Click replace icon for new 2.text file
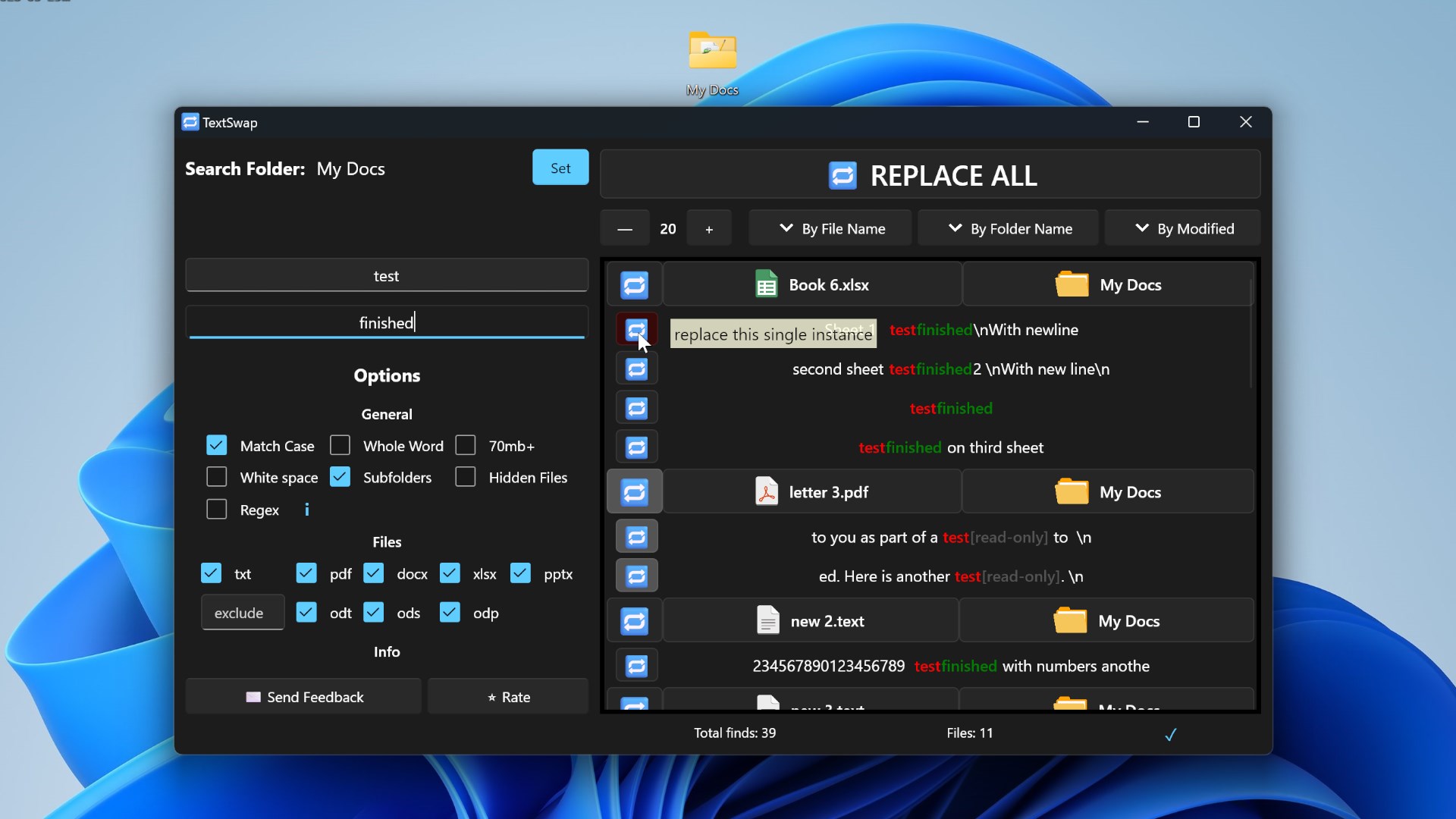Screen dimensions: 1456x819 click(635, 622)
